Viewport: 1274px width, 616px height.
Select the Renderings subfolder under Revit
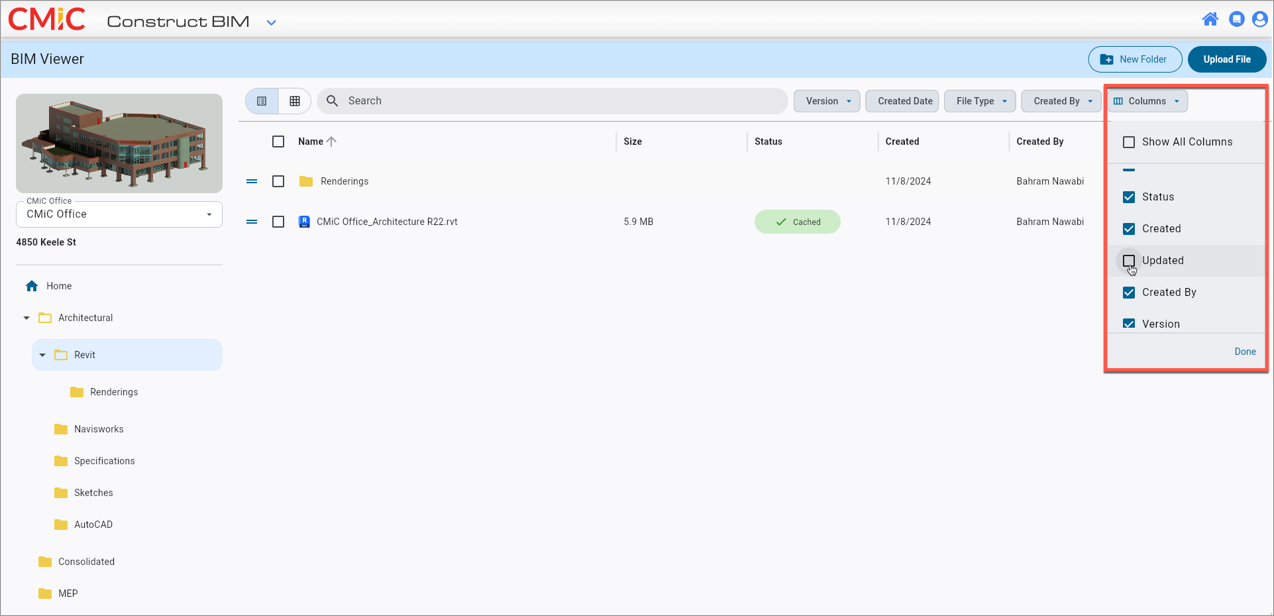tap(113, 392)
